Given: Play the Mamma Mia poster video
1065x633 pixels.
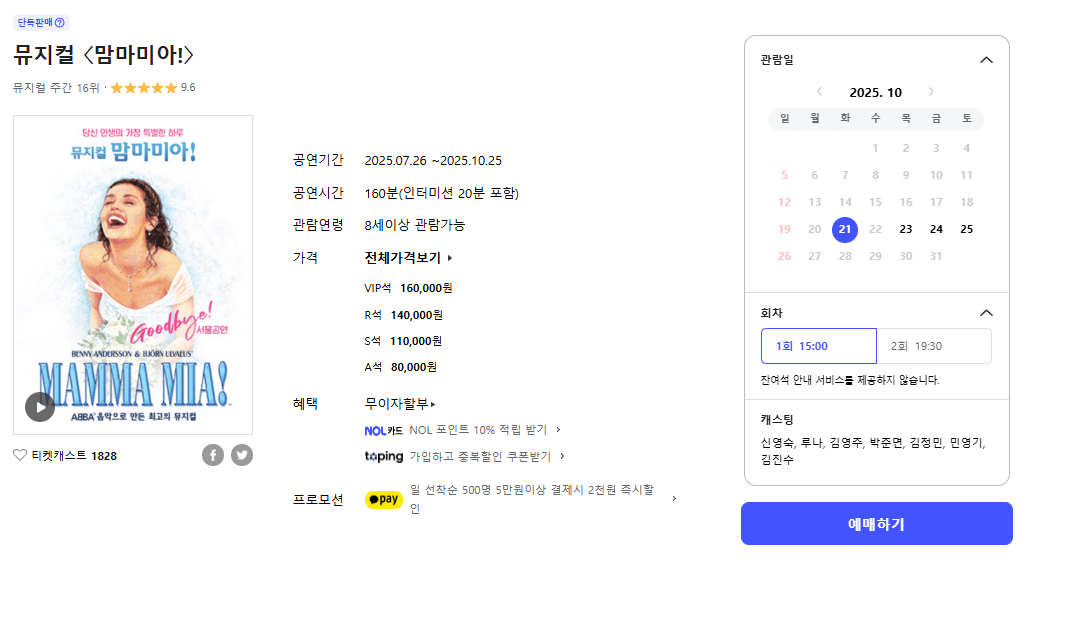Looking at the screenshot, I should 40,406.
